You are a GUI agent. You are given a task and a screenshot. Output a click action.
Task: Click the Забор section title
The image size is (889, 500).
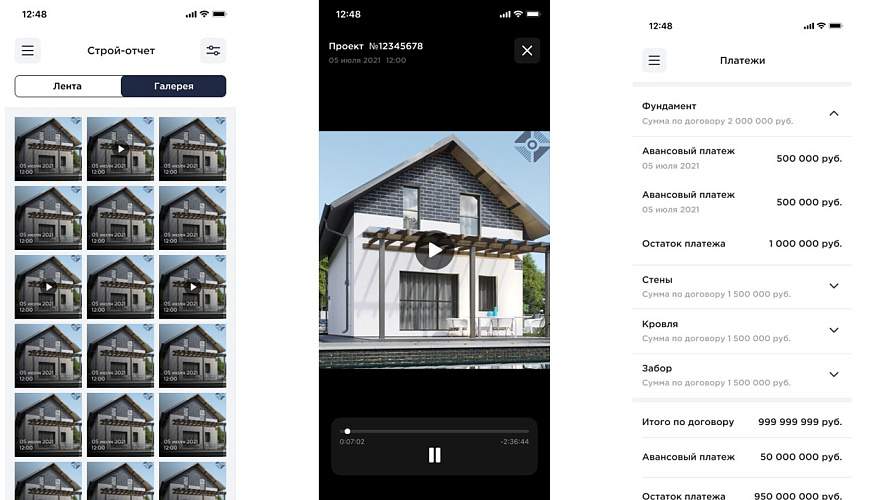[657, 368]
